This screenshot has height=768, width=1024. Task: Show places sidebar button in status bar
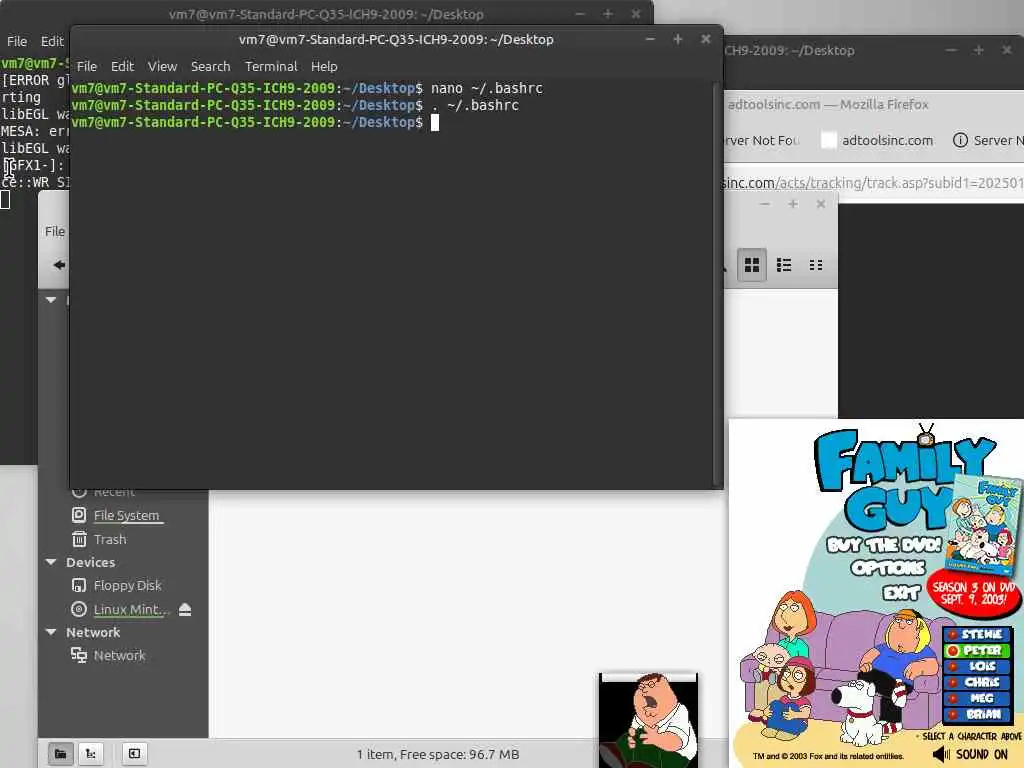click(60, 754)
